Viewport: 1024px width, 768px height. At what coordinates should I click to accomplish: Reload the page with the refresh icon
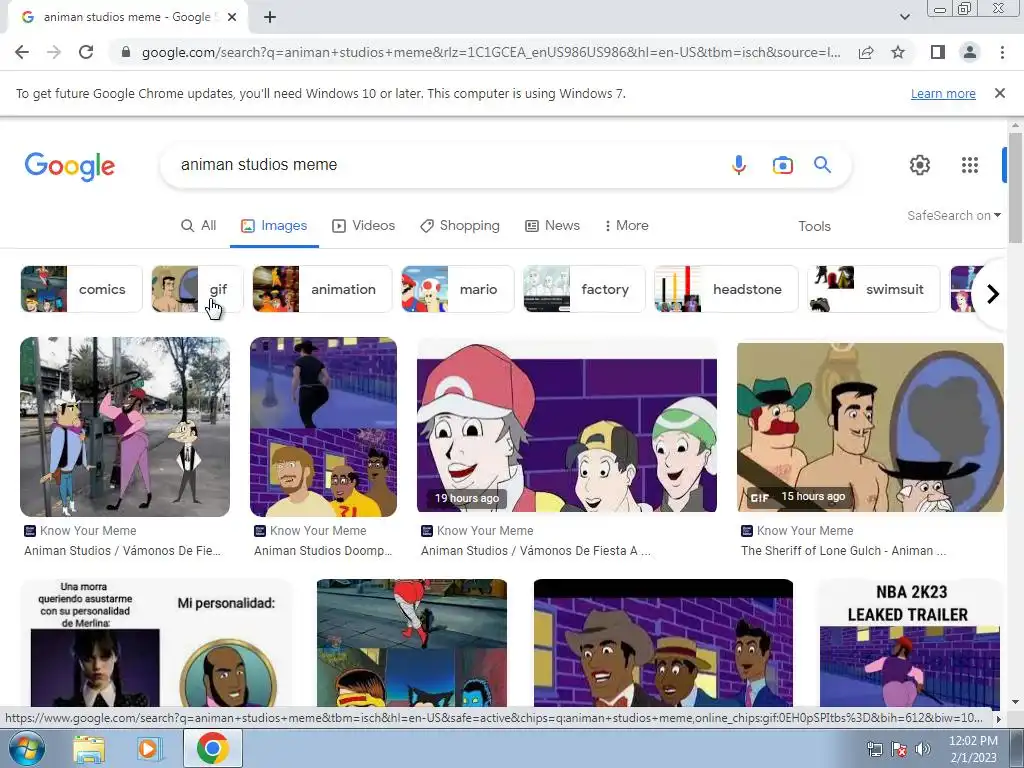[x=86, y=52]
